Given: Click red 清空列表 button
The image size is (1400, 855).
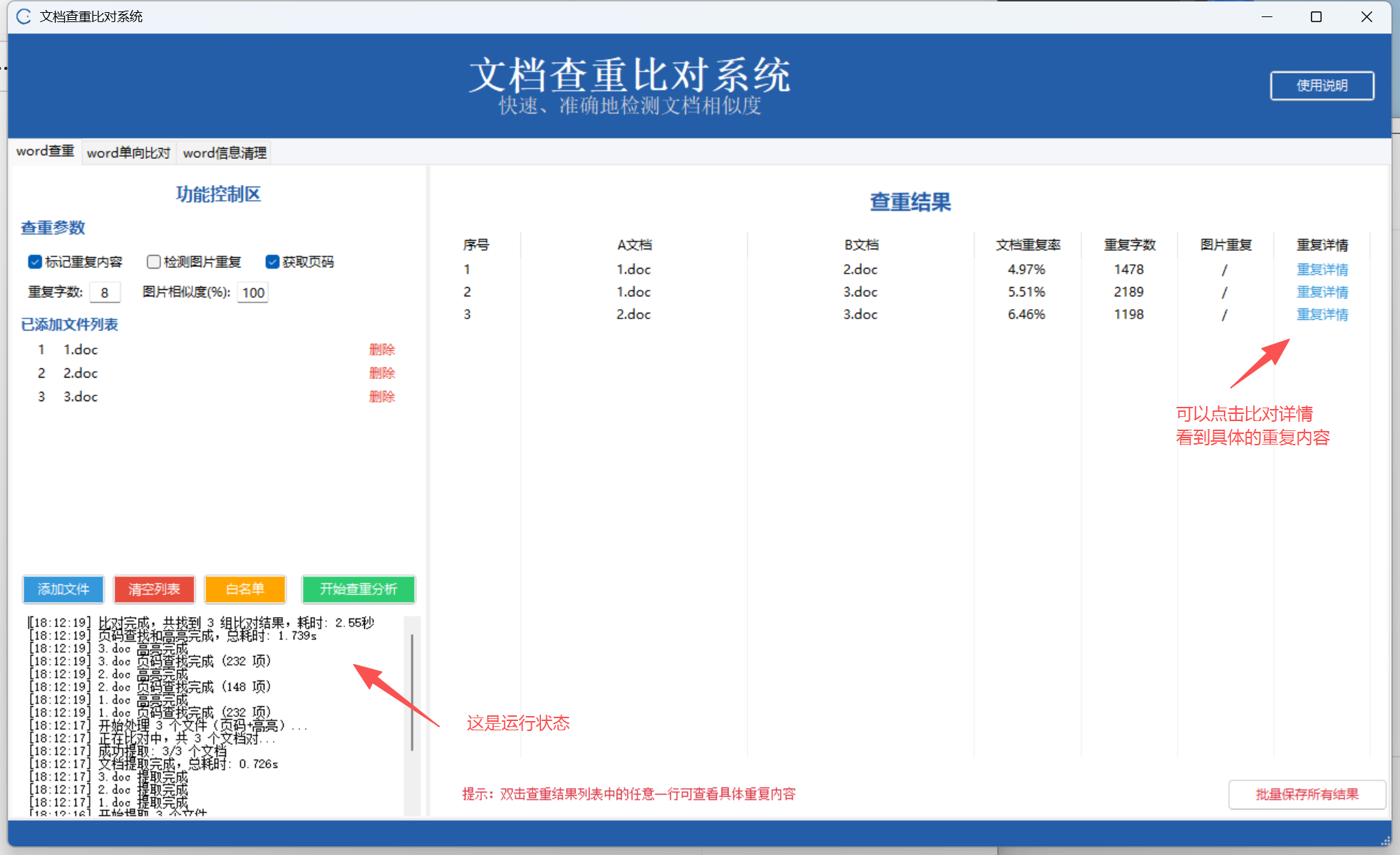Looking at the screenshot, I should 154,589.
